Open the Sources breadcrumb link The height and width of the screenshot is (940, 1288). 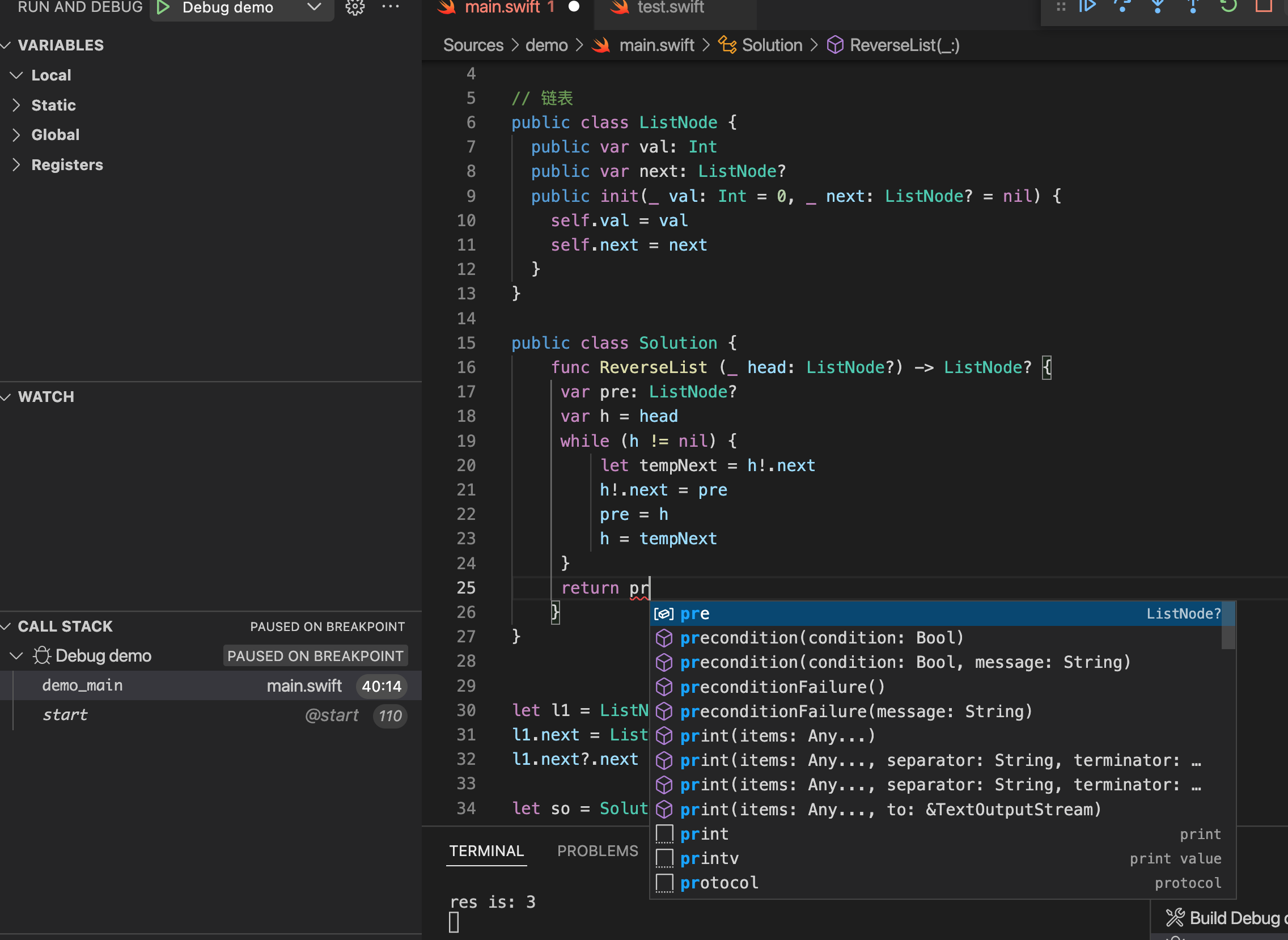pyautogui.click(x=473, y=45)
